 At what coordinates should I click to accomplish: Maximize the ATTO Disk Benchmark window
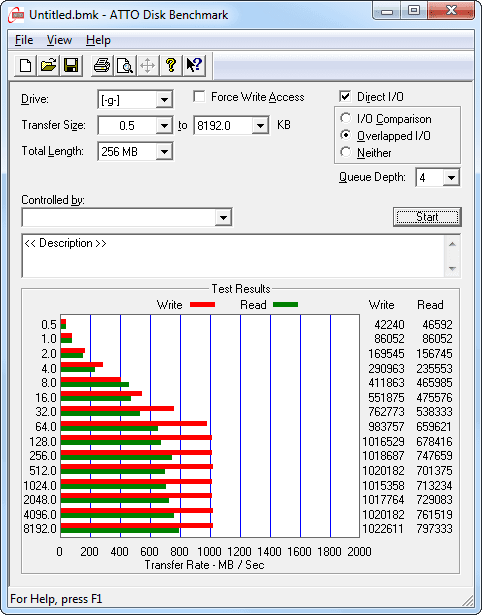point(414,10)
